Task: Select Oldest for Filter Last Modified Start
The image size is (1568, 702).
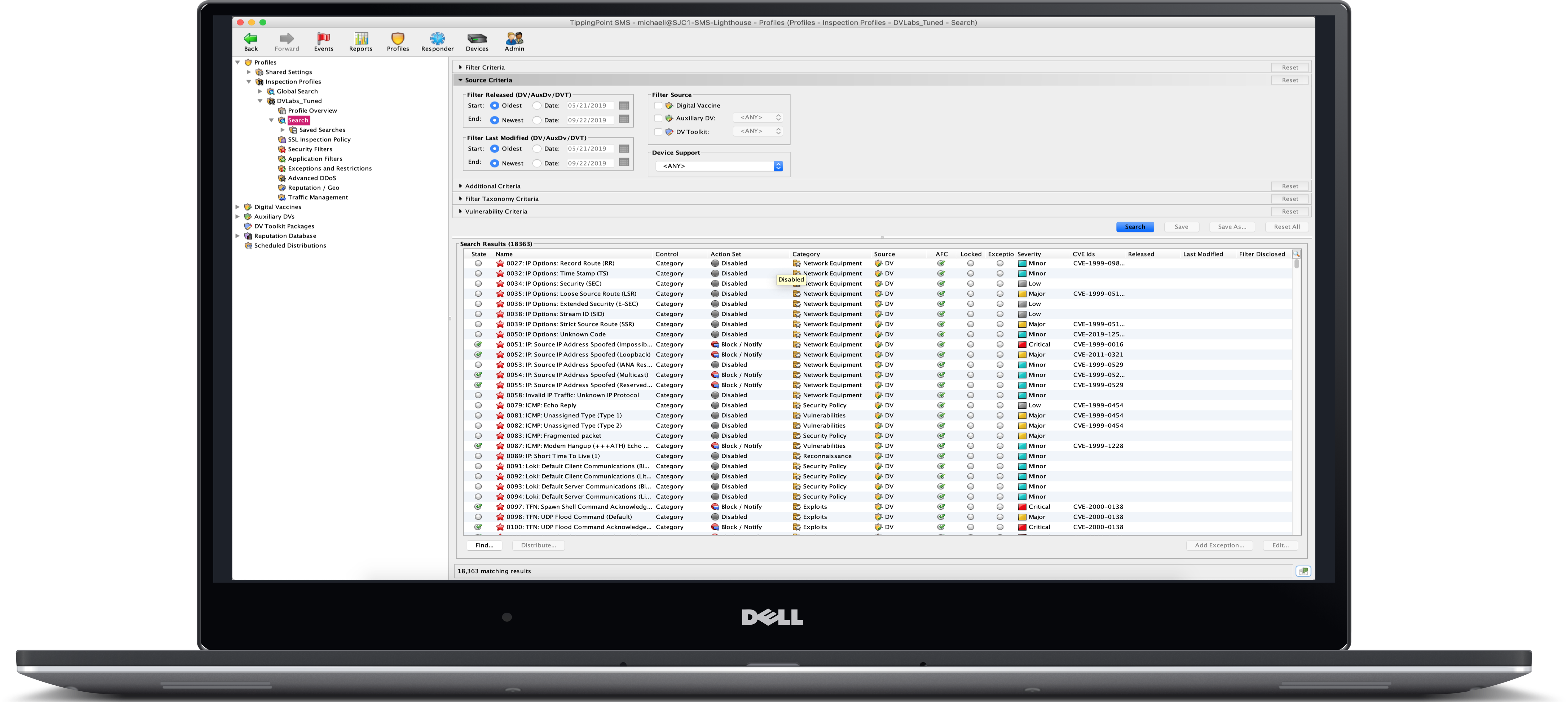Action: pos(494,148)
